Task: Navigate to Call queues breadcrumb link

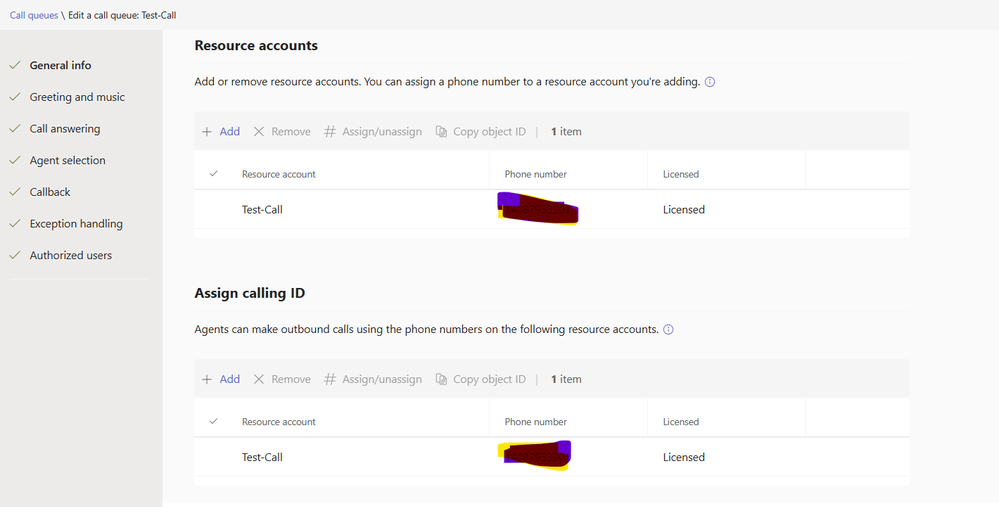Action: click(x=34, y=15)
